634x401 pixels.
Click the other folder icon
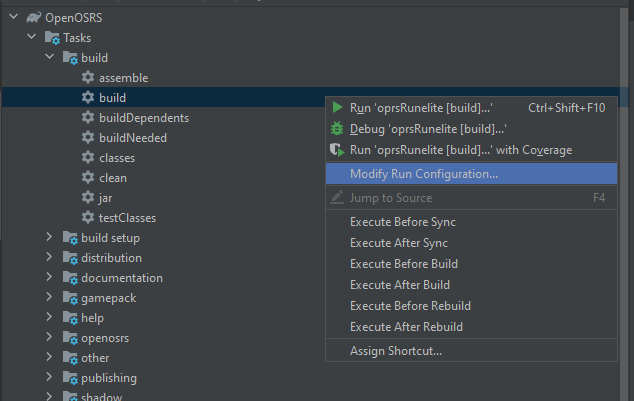pyautogui.click(x=70, y=358)
